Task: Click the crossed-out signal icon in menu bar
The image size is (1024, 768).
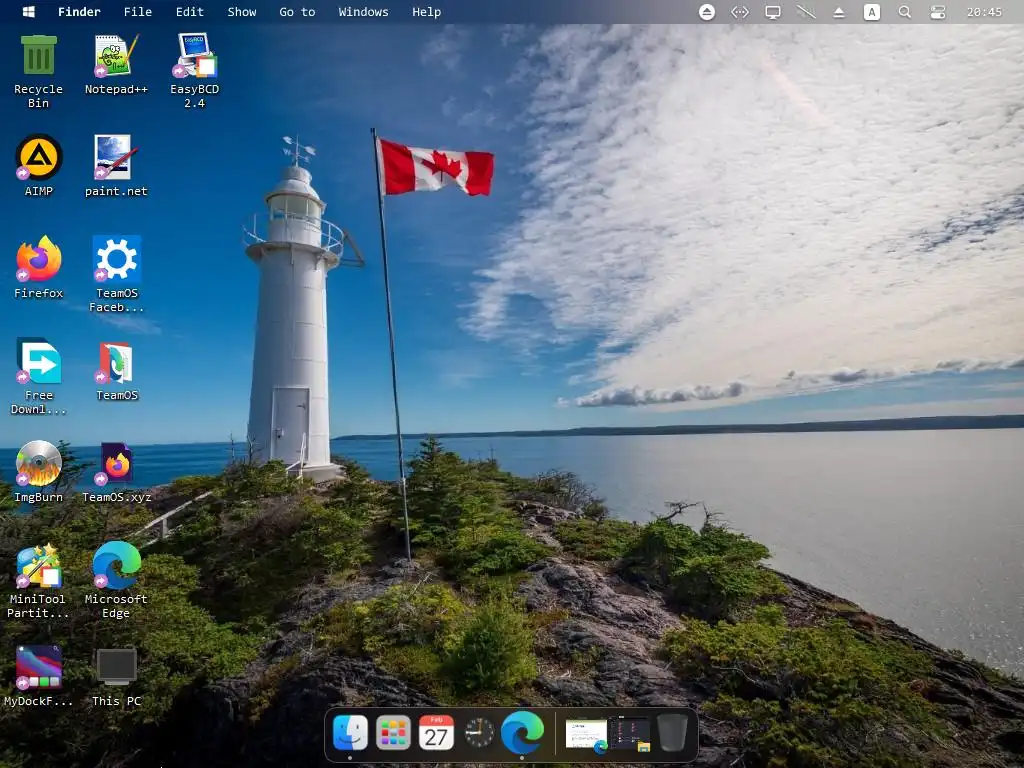Action: (806, 12)
